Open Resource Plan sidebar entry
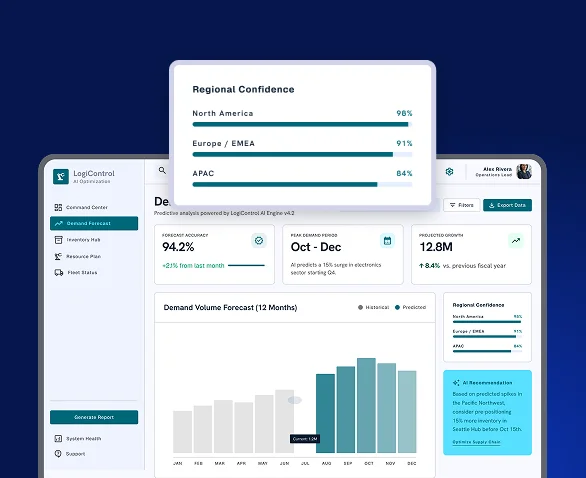Screen dimensions: 586x478 pyautogui.click(x=94, y=256)
